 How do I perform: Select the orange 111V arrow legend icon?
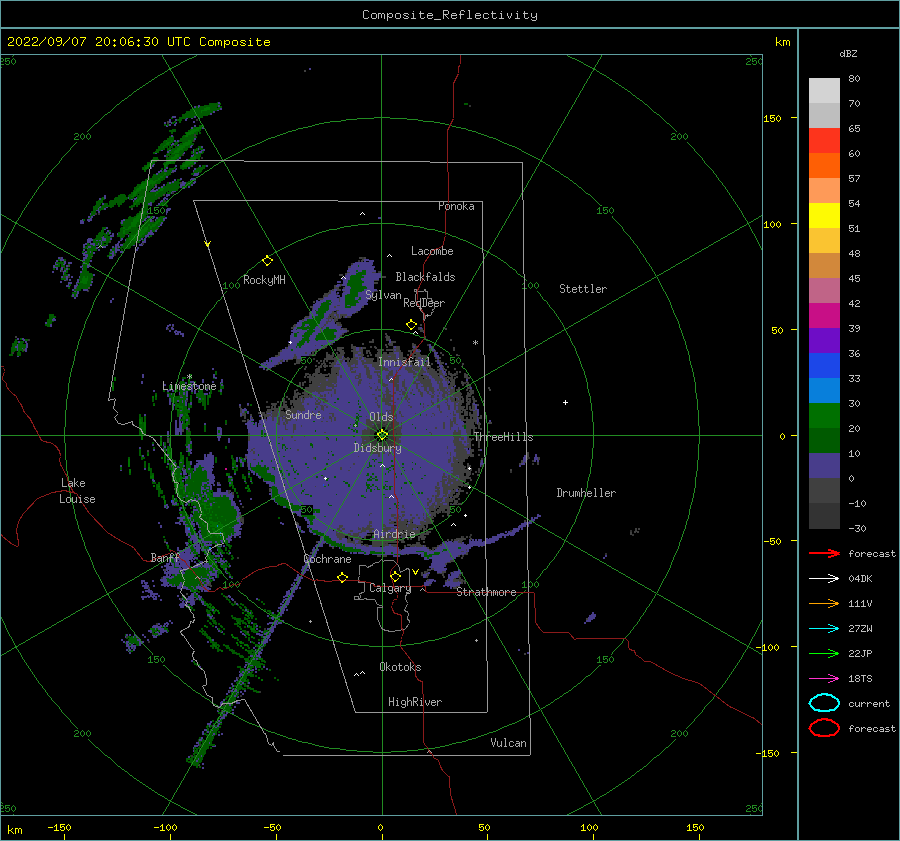824,603
